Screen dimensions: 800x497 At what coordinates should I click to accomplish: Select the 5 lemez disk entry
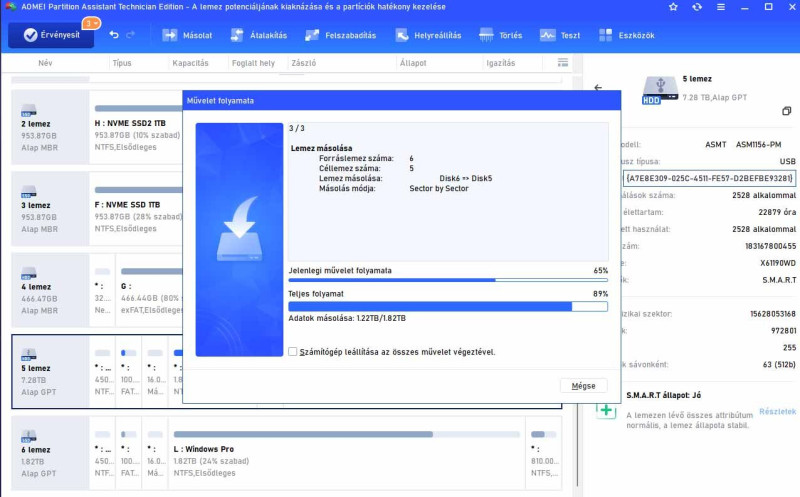pyautogui.click(x=50, y=371)
